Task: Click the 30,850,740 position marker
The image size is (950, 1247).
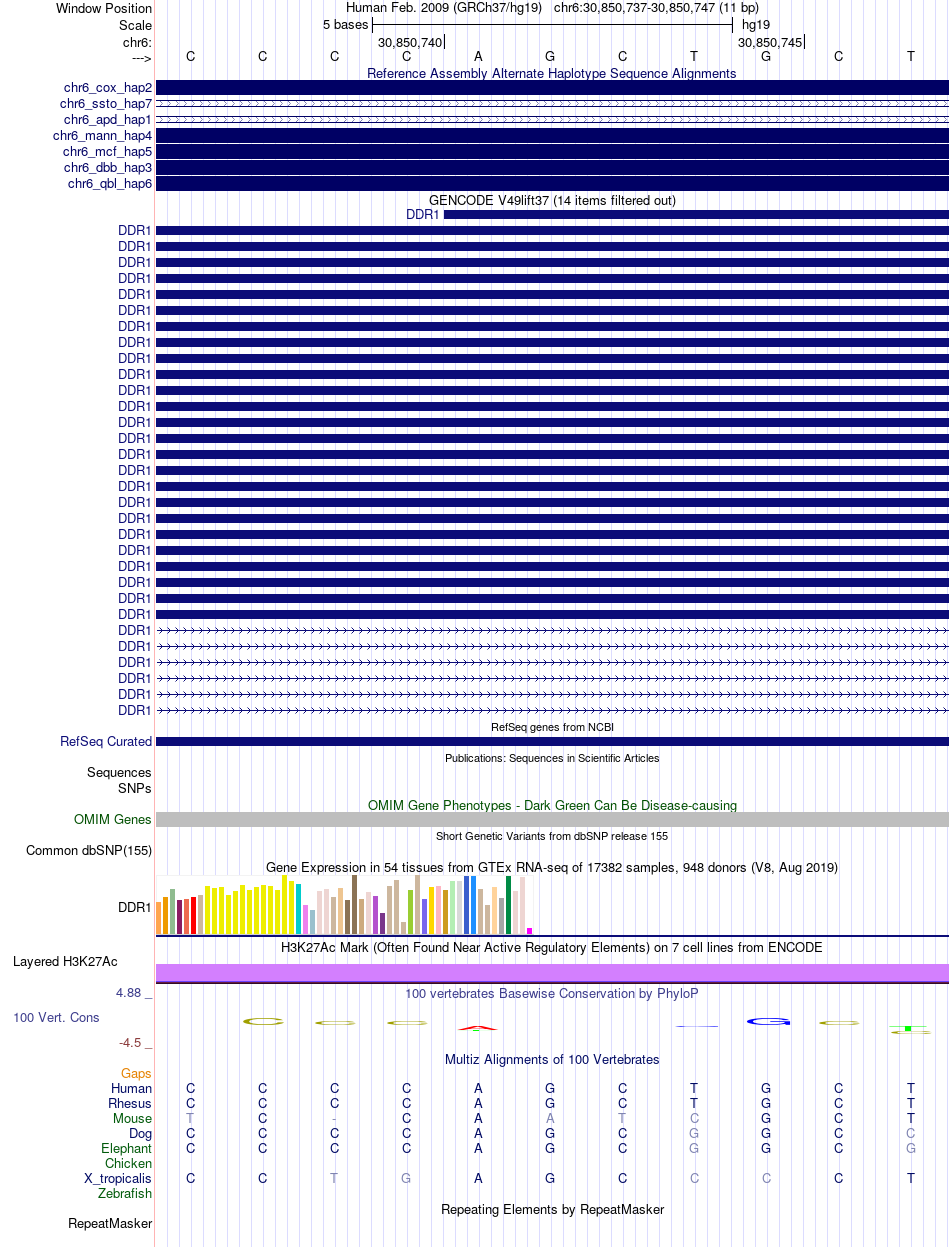Action: click(x=410, y=42)
